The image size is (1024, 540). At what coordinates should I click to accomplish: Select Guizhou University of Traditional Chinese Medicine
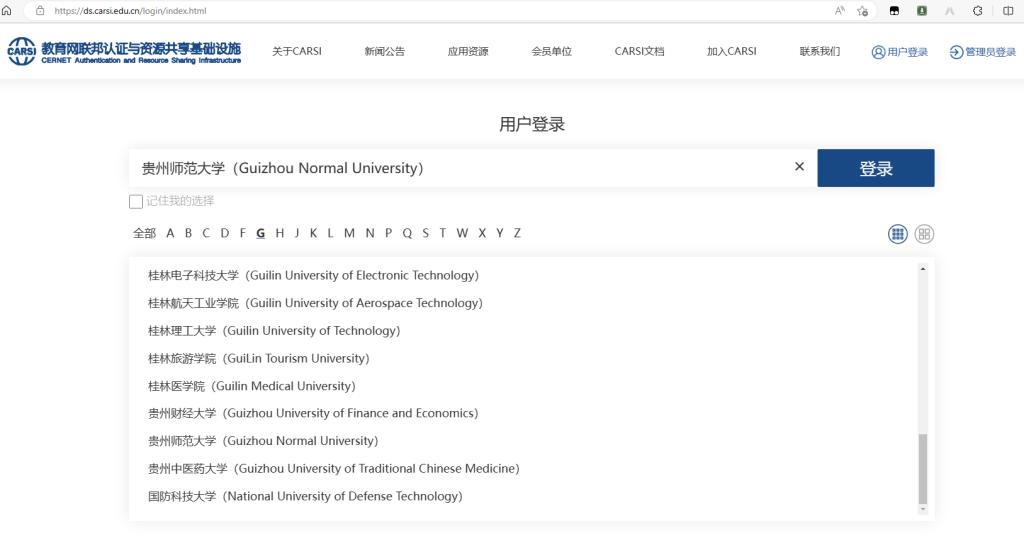(x=334, y=468)
